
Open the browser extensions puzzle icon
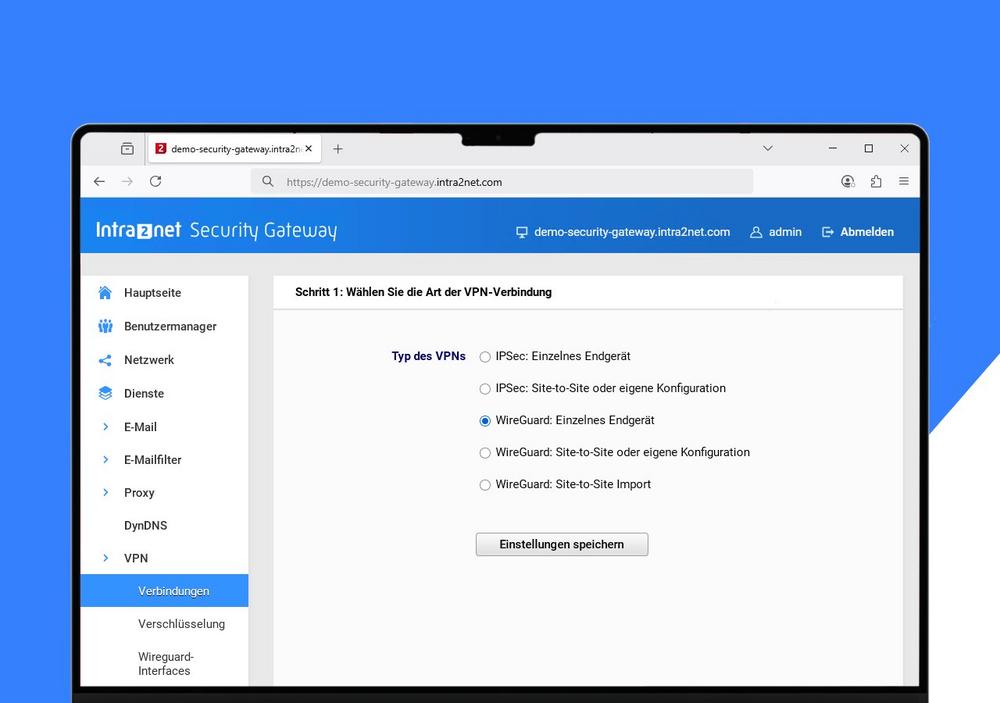point(876,181)
